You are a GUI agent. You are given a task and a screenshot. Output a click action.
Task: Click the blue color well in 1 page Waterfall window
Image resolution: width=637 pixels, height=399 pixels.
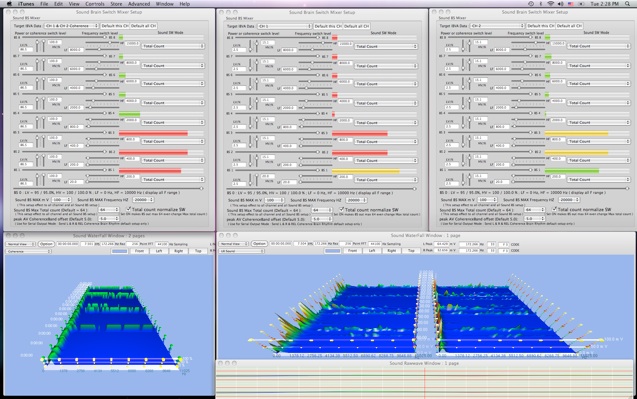tap(332, 251)
